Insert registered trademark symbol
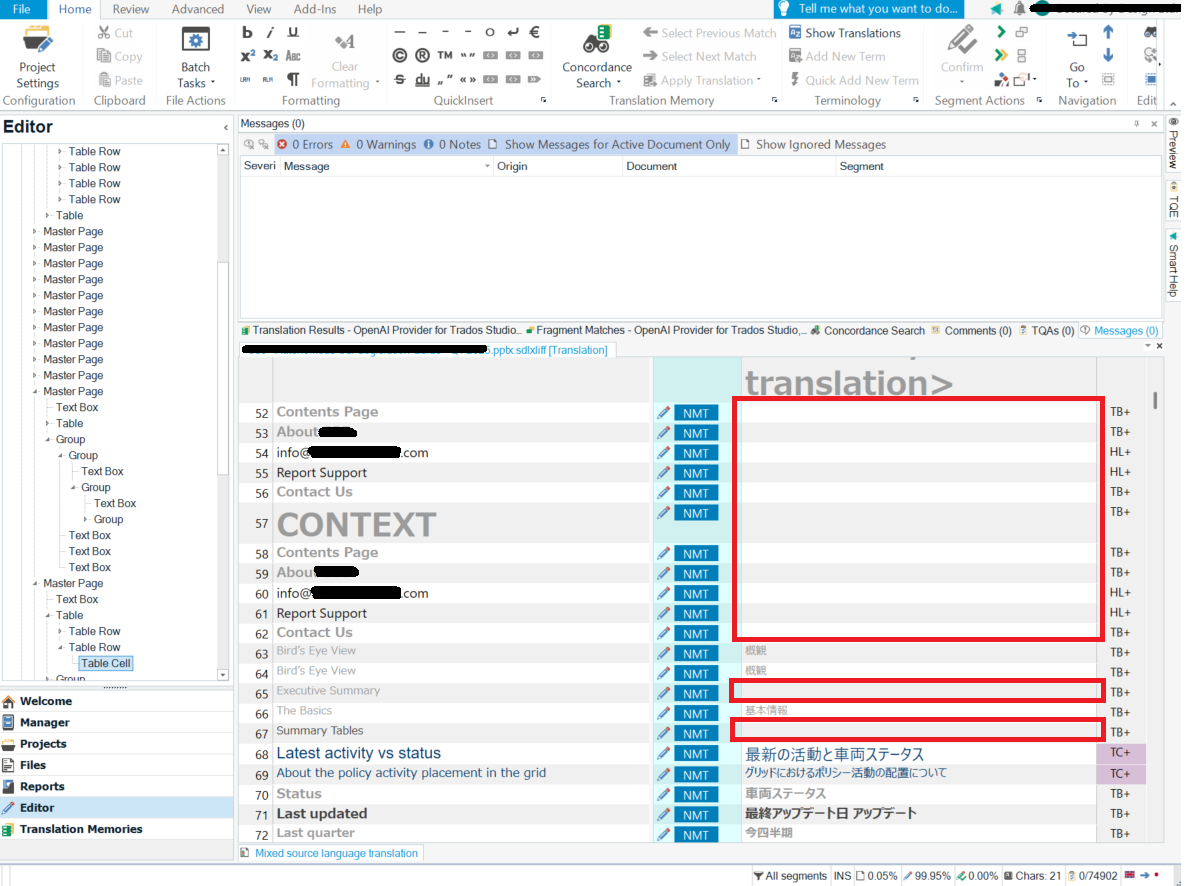The height and width of the screenshot is (886, 1199). point(422,56)
